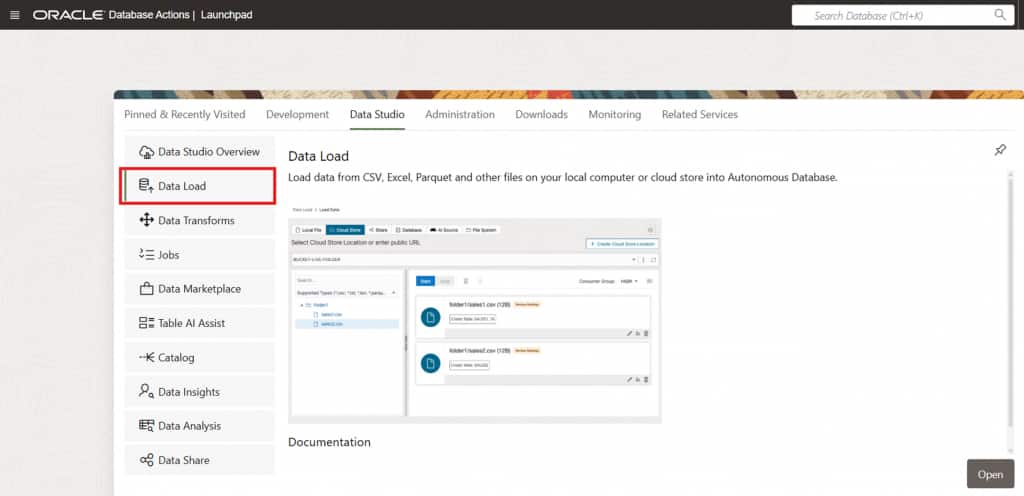Open the Downloads tab
Image resolution: width=1024 pixels, height=496 pixels.
tap(541, 114)
